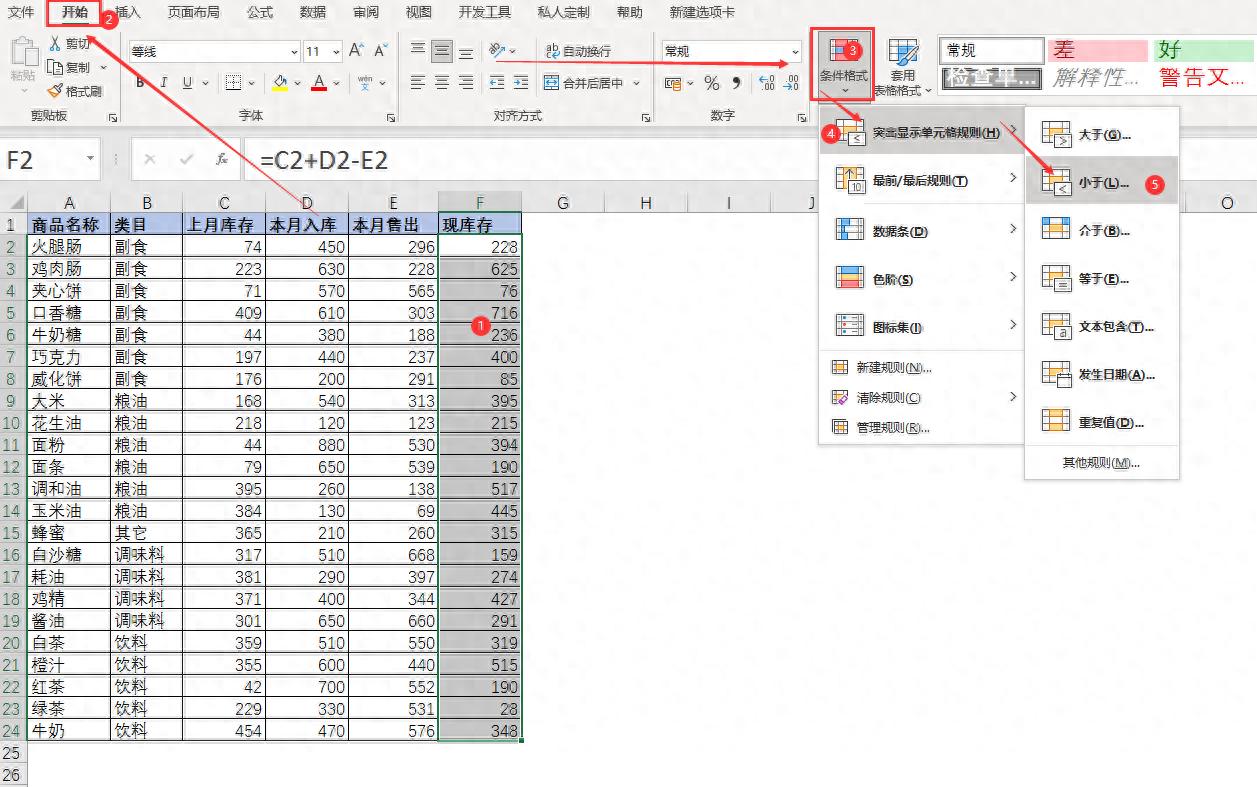Toggle Underline formatting
The height and width of the screenshot is (787, 1257).
[x=186, y=83]
